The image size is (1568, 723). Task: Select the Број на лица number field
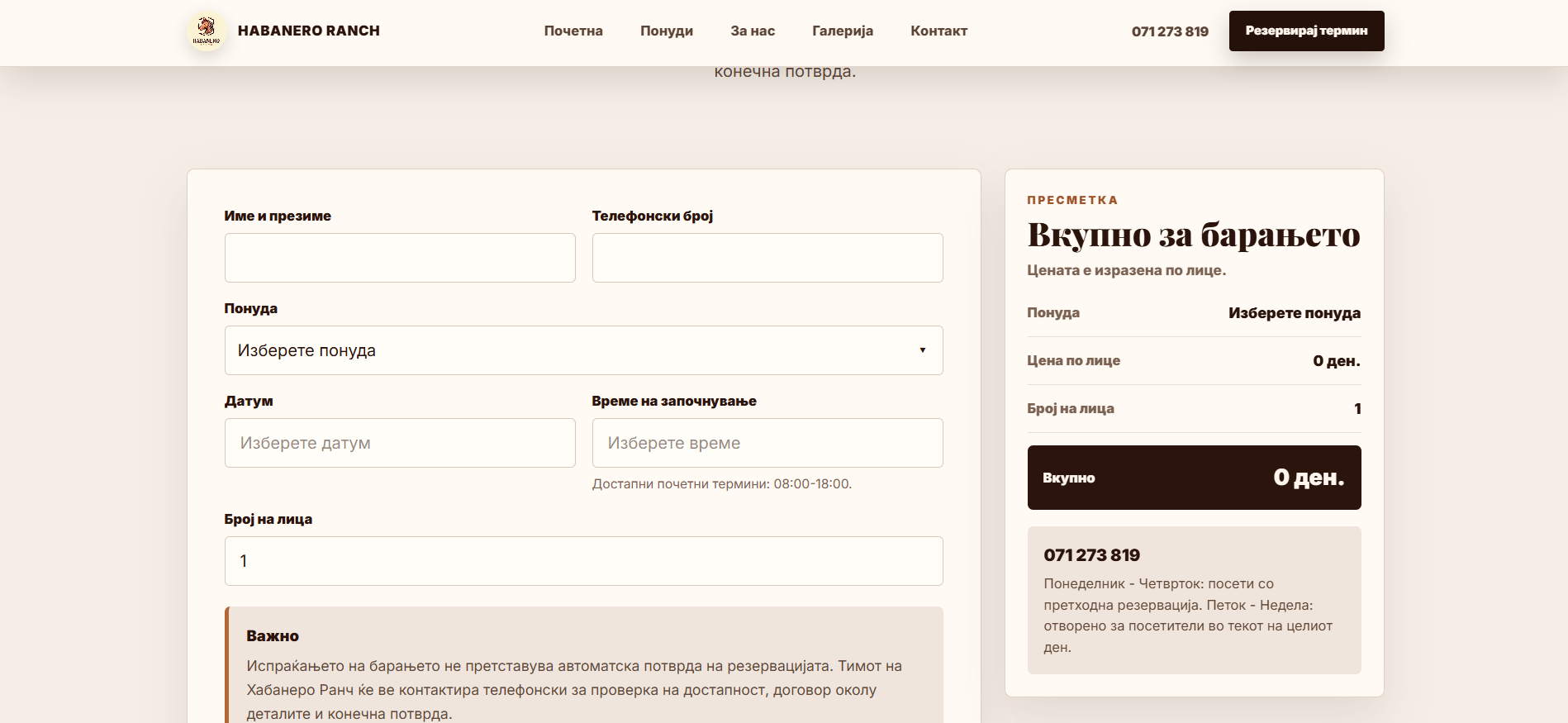point(583,561)
